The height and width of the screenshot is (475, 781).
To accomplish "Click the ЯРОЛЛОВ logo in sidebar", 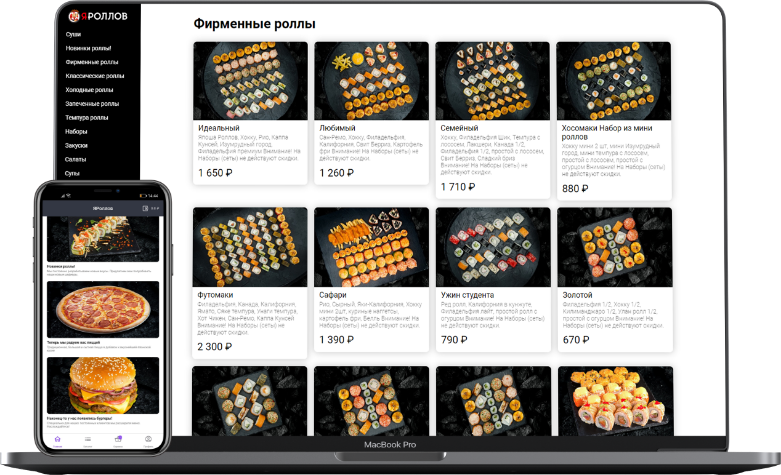I will point(98,16).
